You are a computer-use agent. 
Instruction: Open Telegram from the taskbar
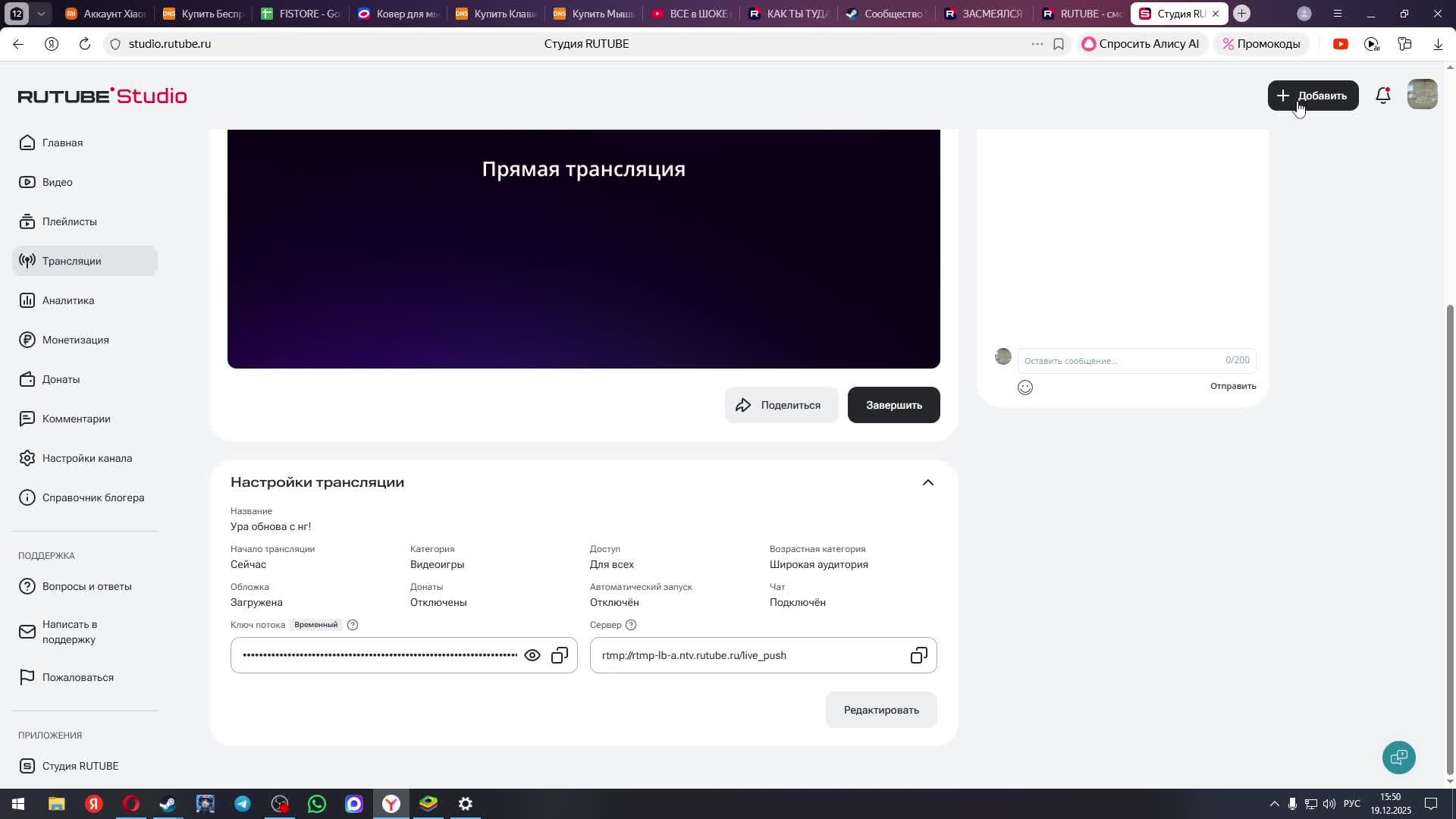pos(243,804)
